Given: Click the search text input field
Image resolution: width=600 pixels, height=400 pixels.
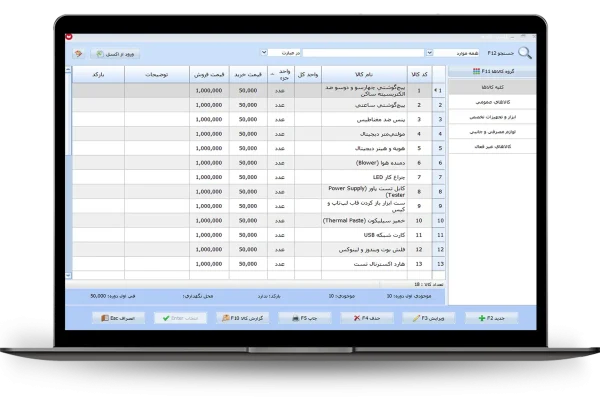Looking at the screenshot, I should click(x=364, y=53).
